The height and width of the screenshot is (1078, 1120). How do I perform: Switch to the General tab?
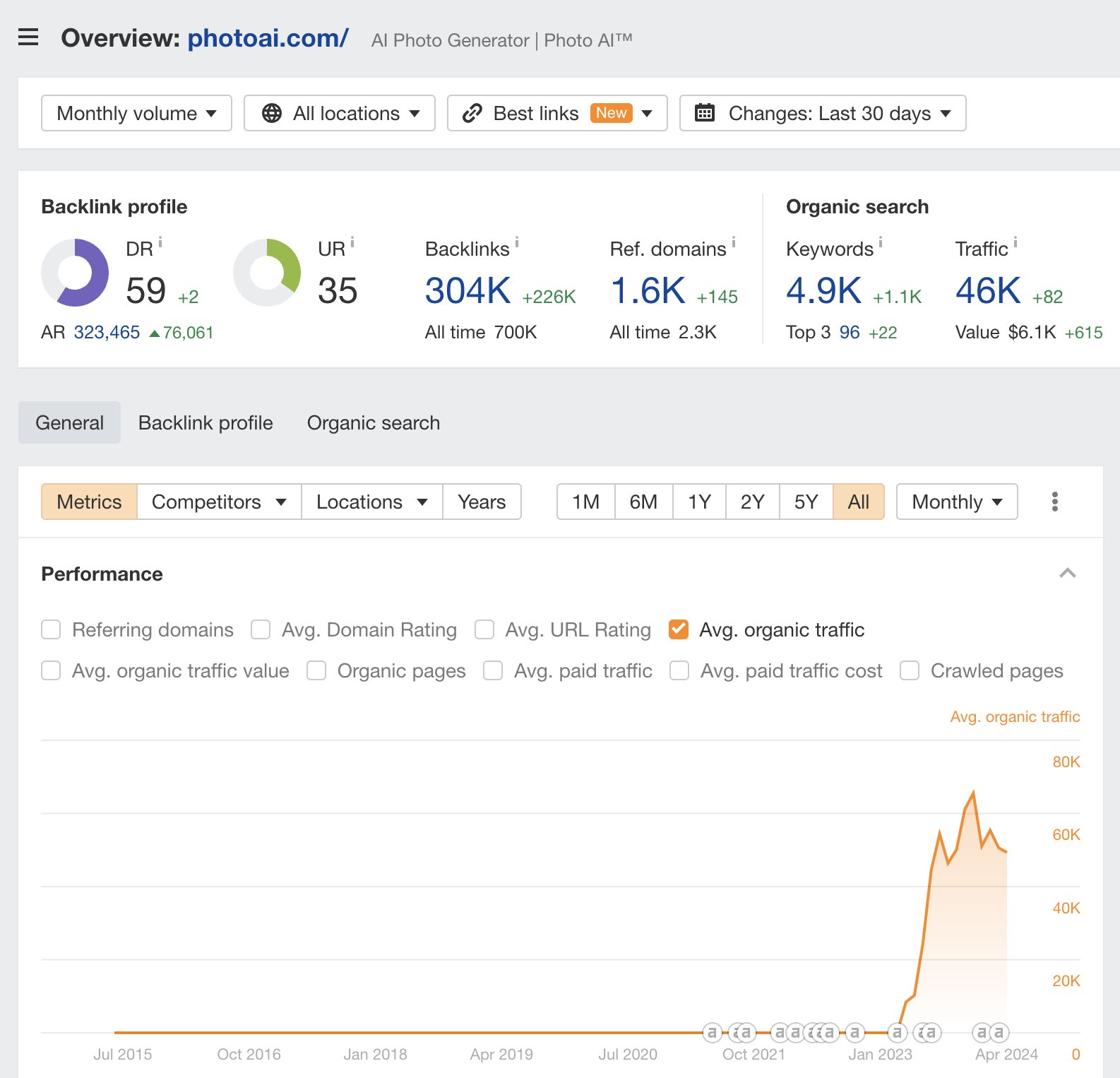[x=69, y=422]
